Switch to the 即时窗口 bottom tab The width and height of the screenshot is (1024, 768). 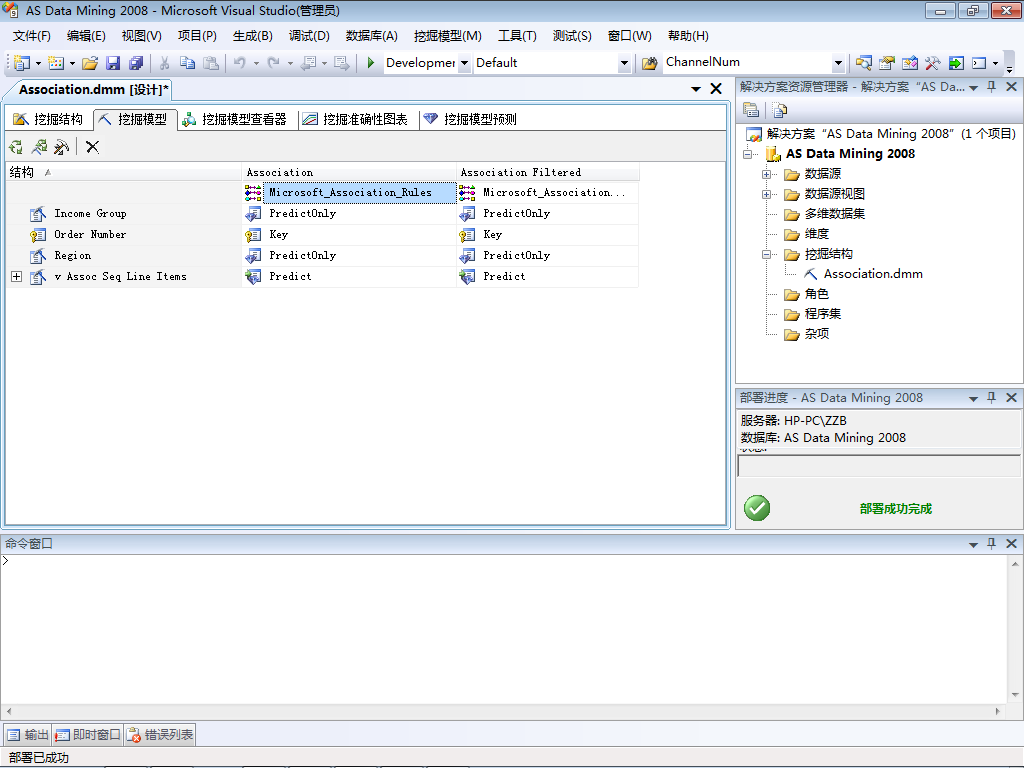[x=88, y=735]
